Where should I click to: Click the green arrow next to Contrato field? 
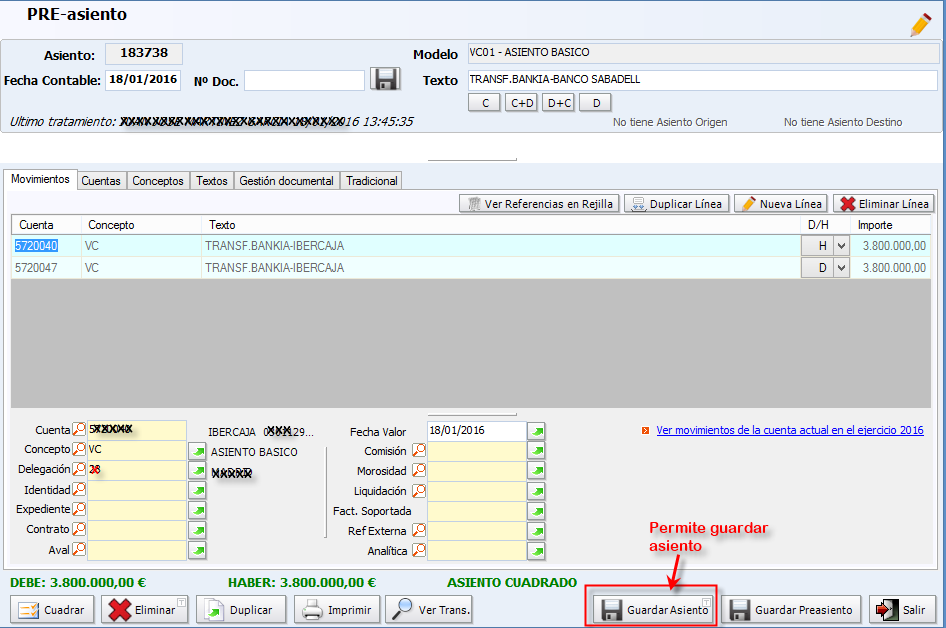(197, 531)
